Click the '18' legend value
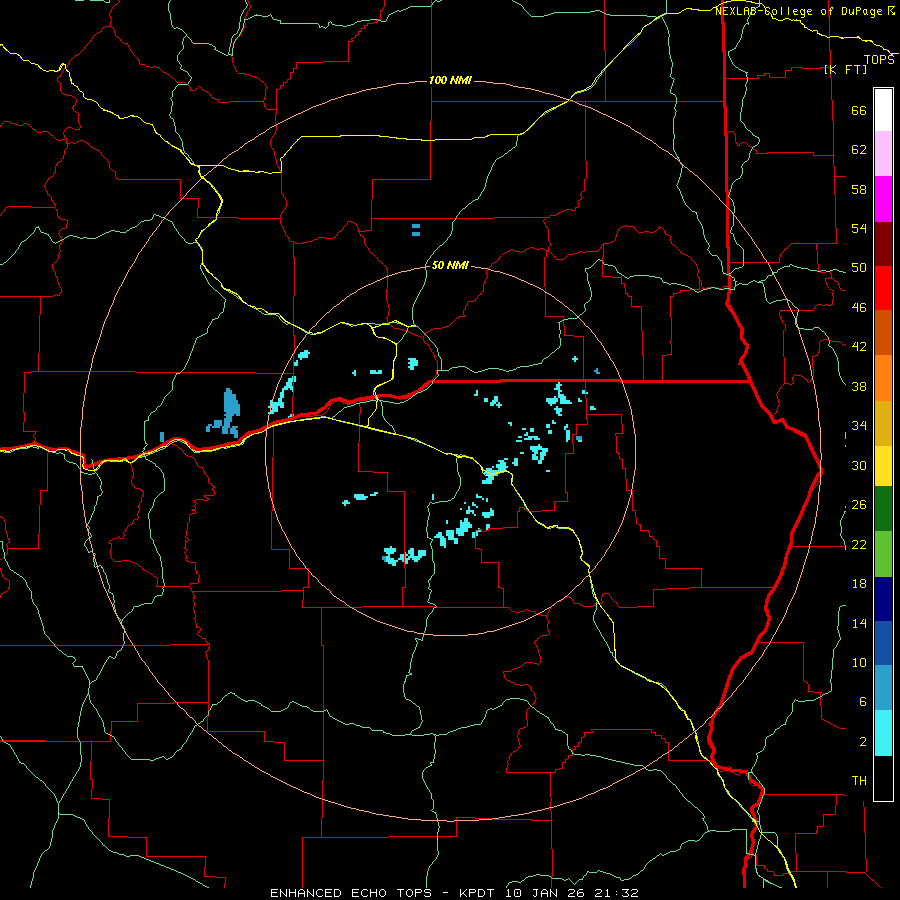The image size is (900, 900). (x=859, y=584)
